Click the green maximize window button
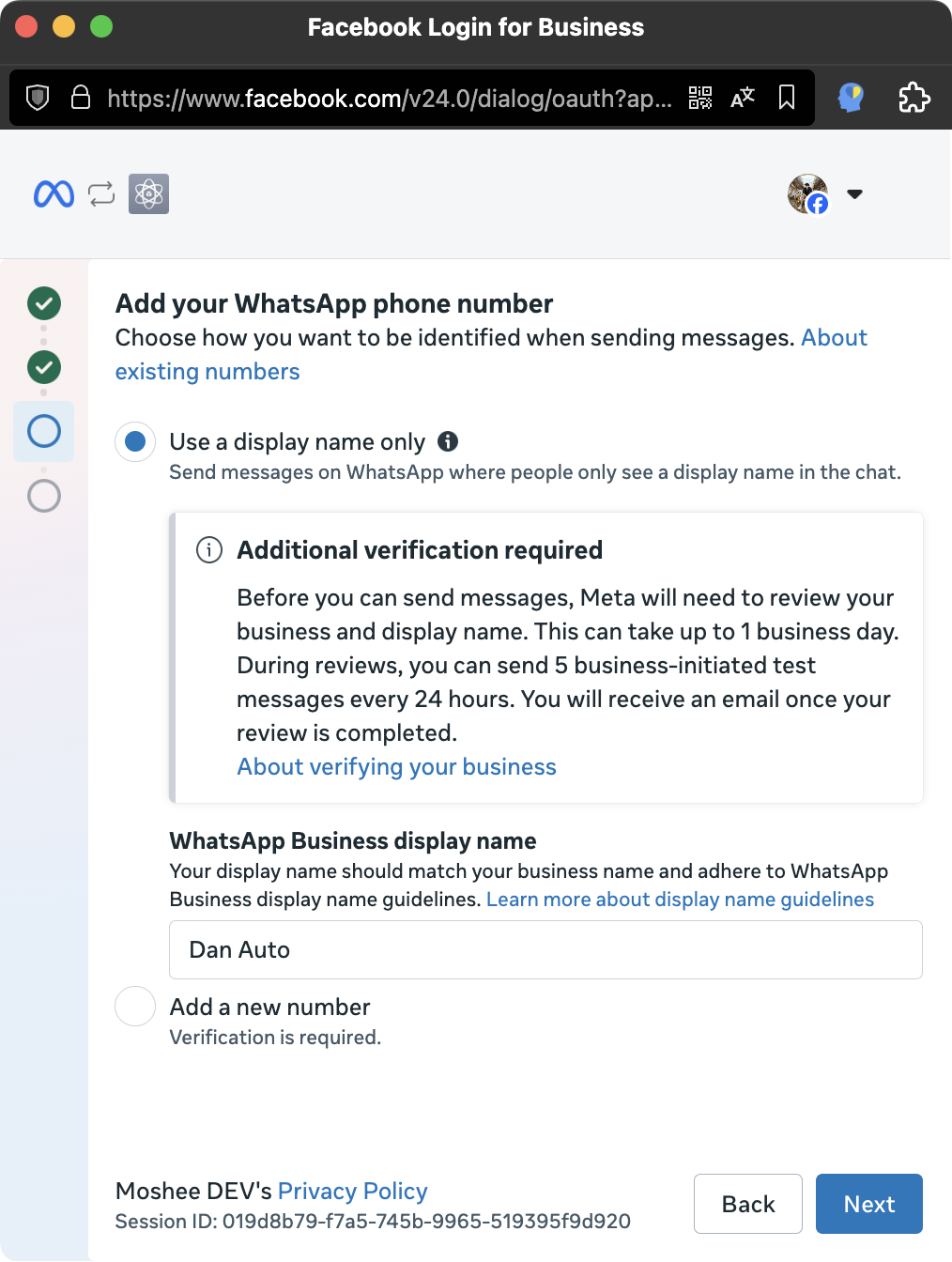The height and width of the screenshot is (1262, 952). coord(101,26)
